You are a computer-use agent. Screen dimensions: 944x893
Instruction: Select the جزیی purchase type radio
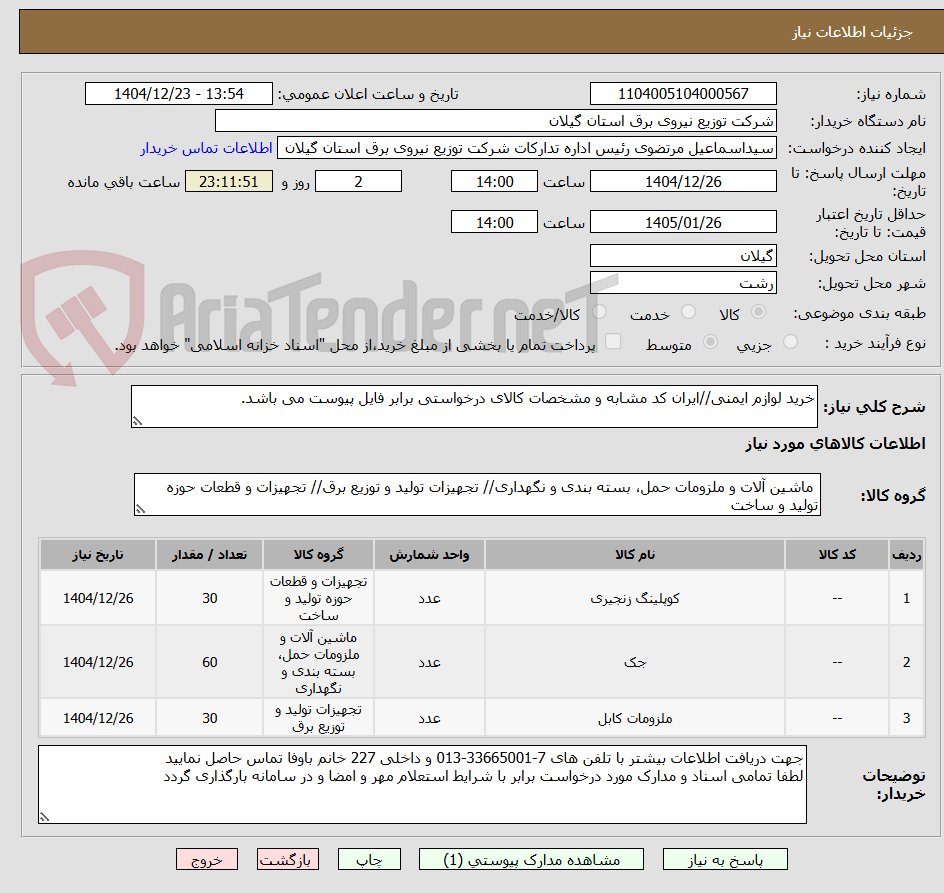click(790, 342)
